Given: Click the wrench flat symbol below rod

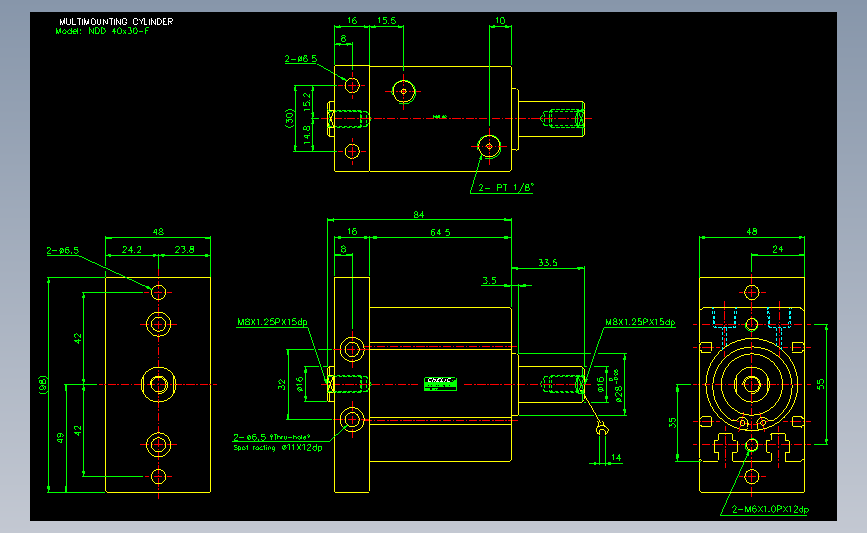Looking at the screenshot, I should point(603,429).
